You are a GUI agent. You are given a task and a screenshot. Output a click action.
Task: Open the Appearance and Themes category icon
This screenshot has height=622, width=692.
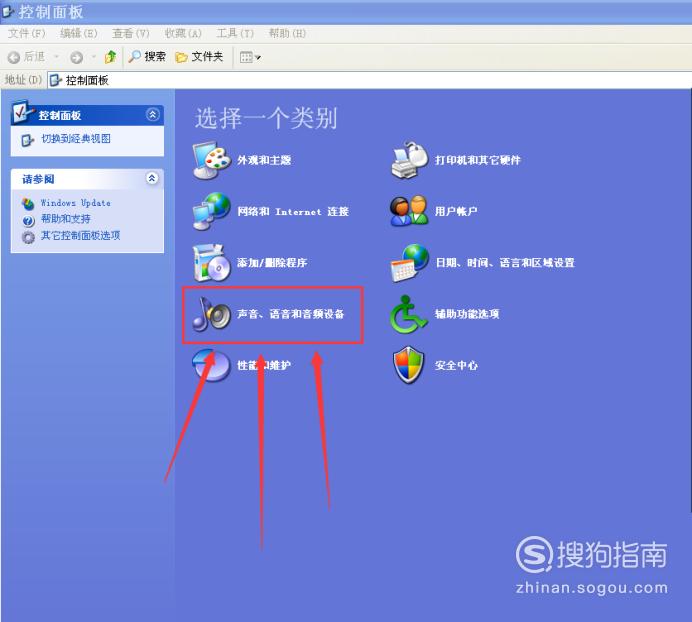[212, 160]
